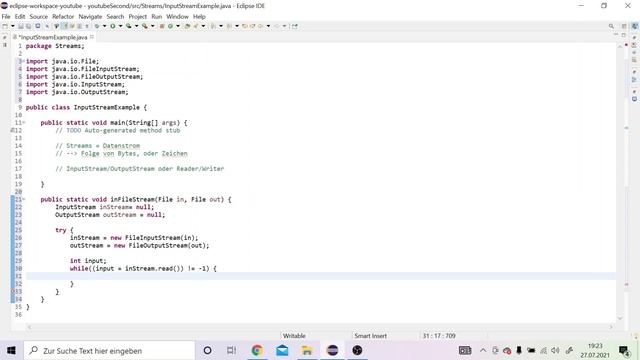Click the package Streams line of code
640x360 pixels.
coord(55,46)
